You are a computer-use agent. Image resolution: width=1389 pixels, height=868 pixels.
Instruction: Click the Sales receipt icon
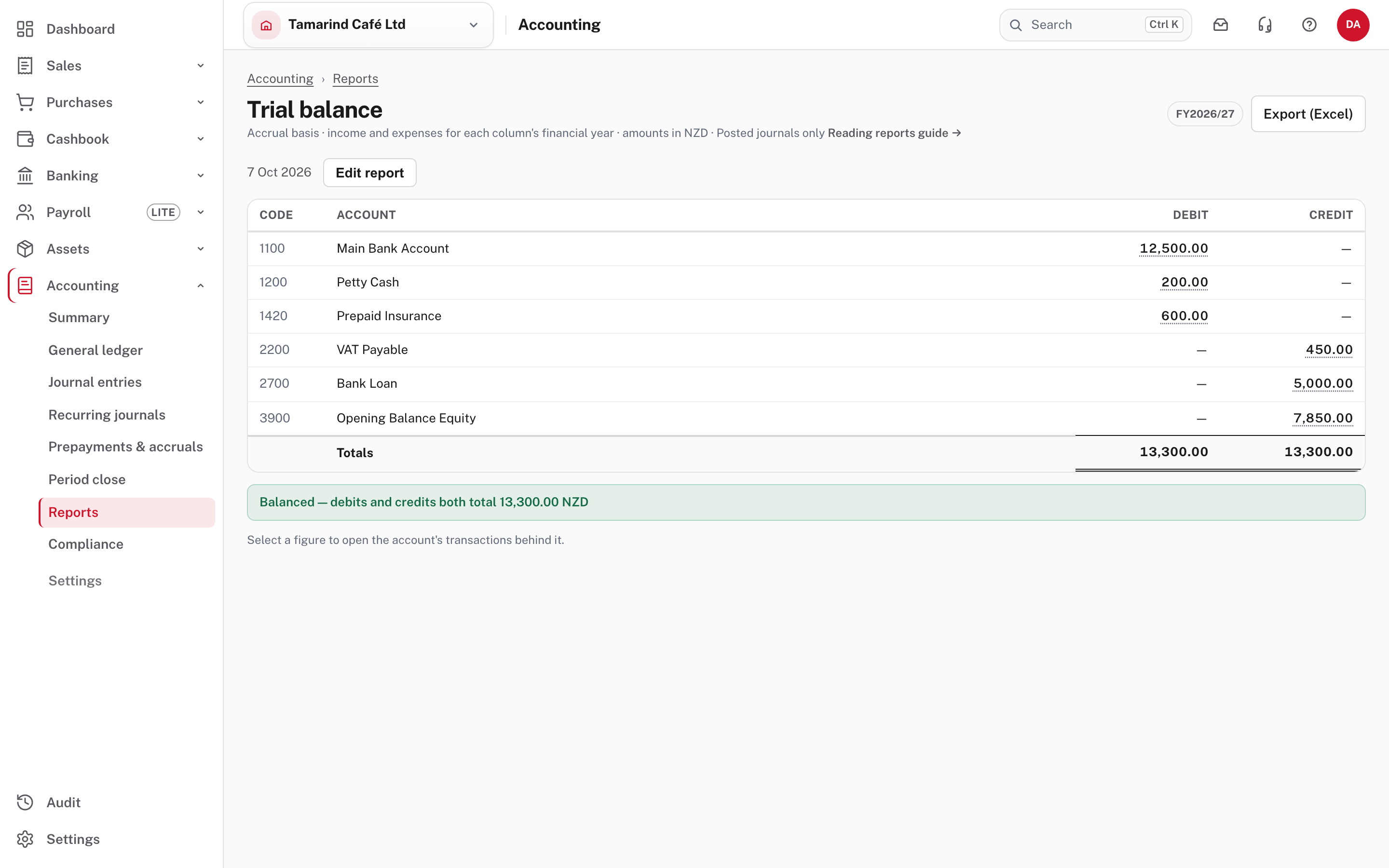25,66
